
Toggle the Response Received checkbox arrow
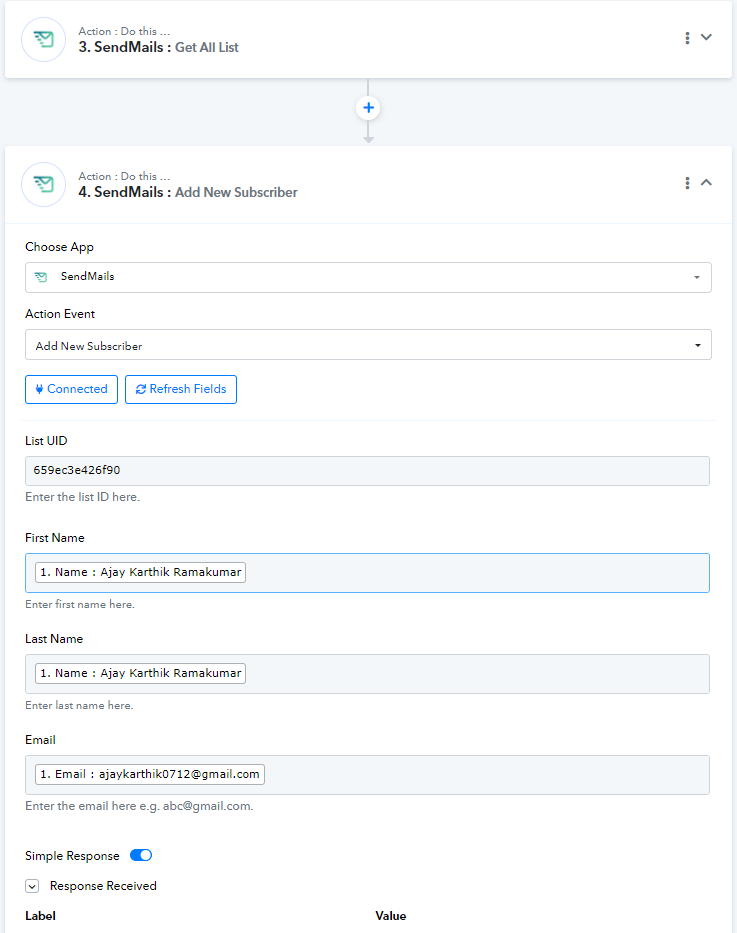pos(32,886)
